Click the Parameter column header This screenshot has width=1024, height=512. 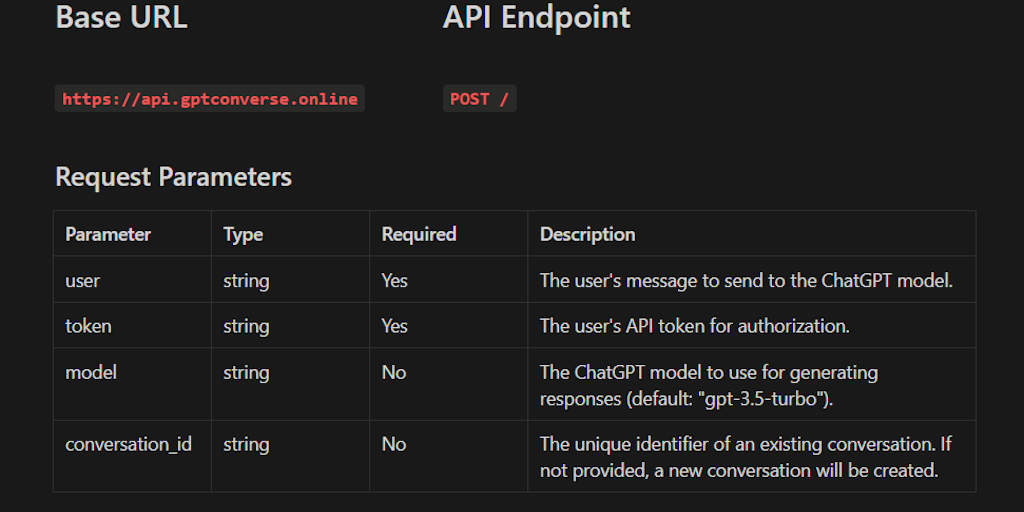click(x=108, y=234)
